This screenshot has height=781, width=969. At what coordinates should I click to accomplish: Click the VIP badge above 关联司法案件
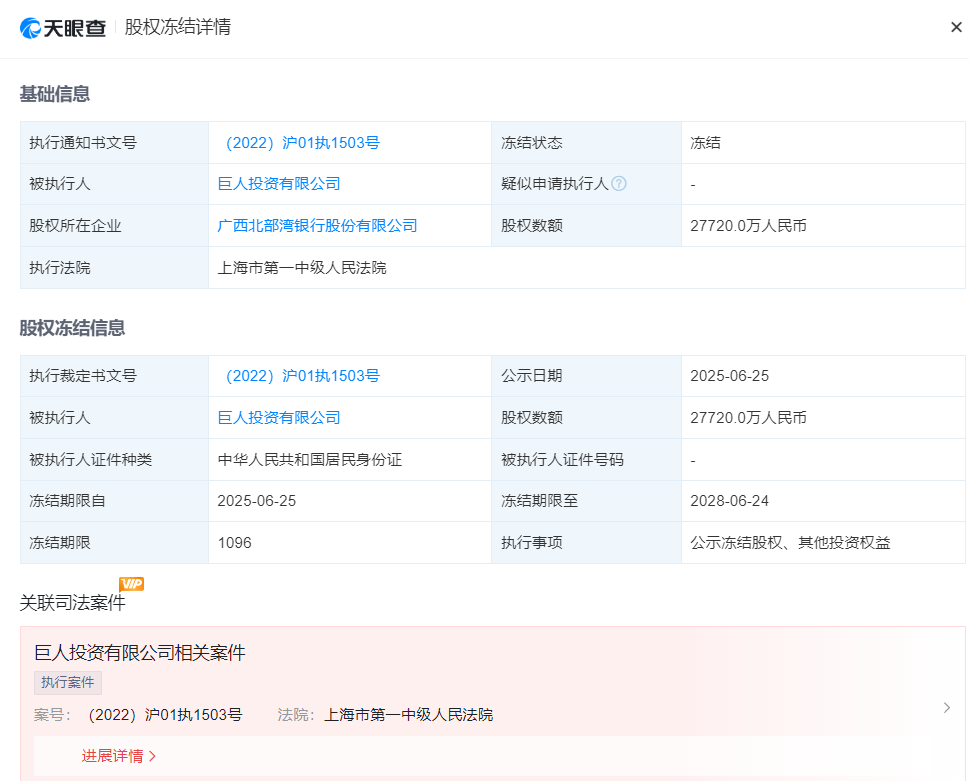pos(131,584)
